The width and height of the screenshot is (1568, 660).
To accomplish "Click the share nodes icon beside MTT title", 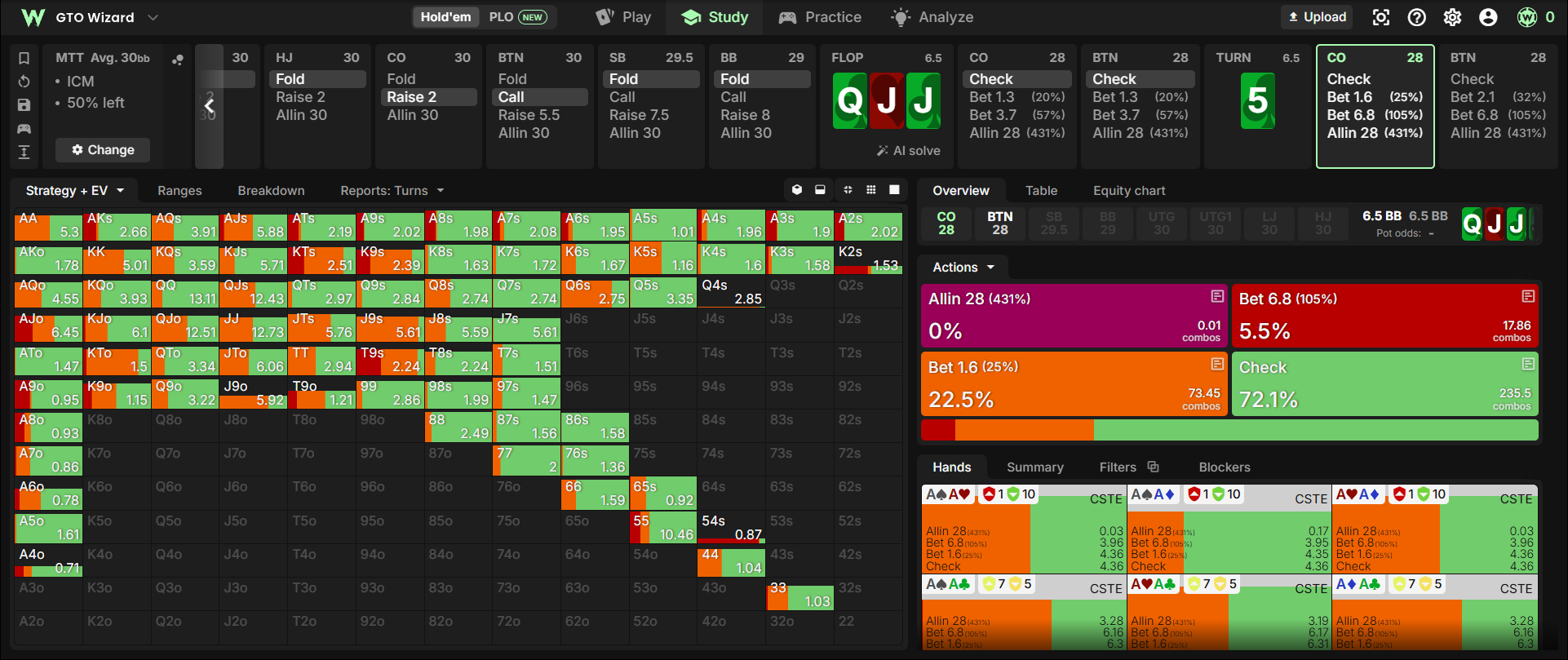I will pyautogui.click(x=178, y=60).
